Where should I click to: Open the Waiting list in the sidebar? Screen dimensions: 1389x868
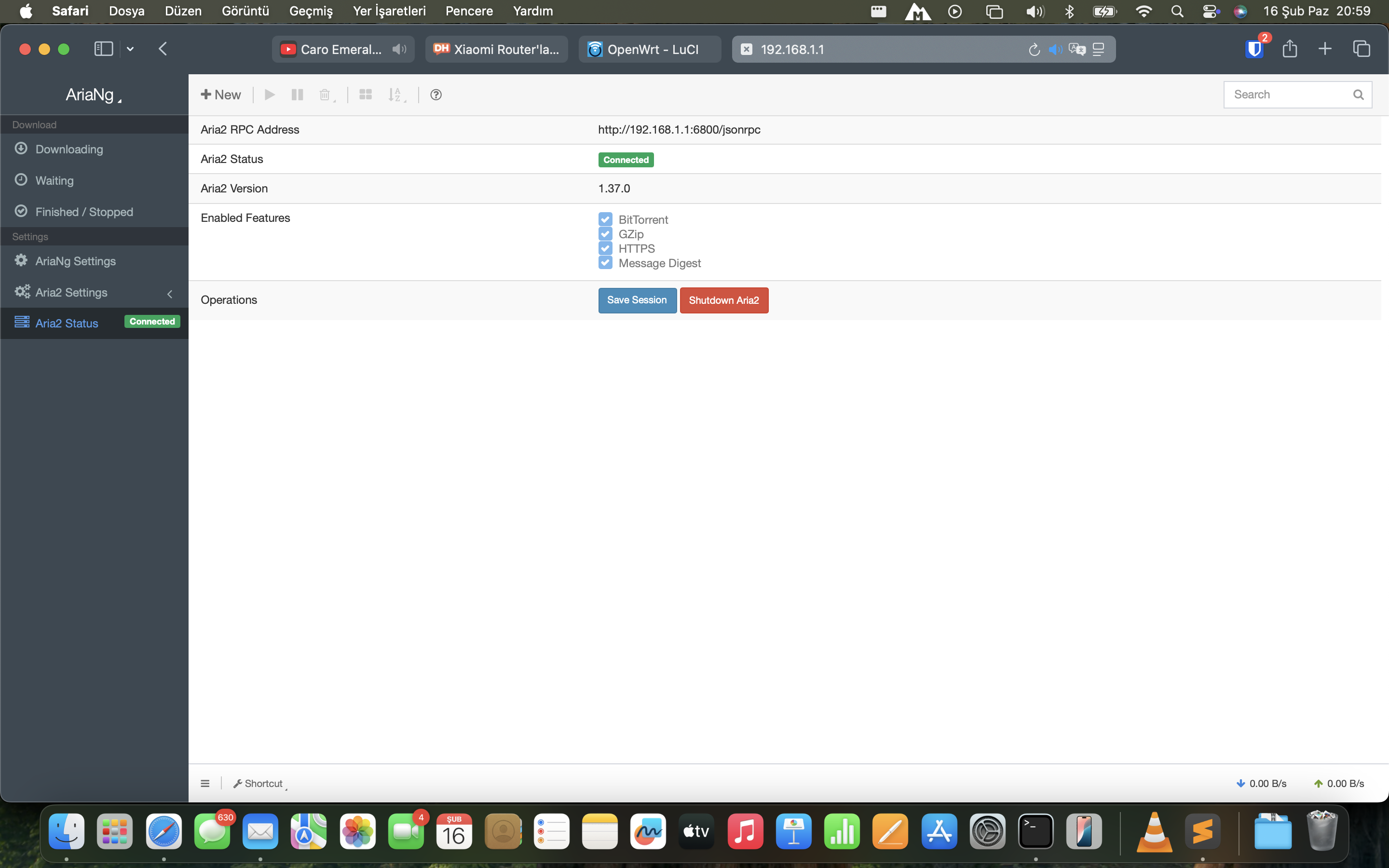point(94,180)
